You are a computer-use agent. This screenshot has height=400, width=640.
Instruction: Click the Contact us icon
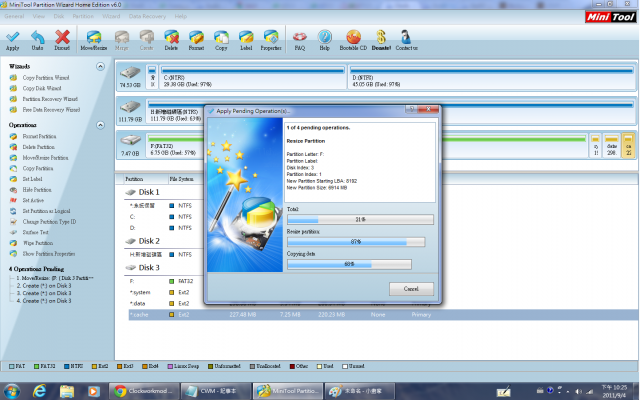pos(406,37)
